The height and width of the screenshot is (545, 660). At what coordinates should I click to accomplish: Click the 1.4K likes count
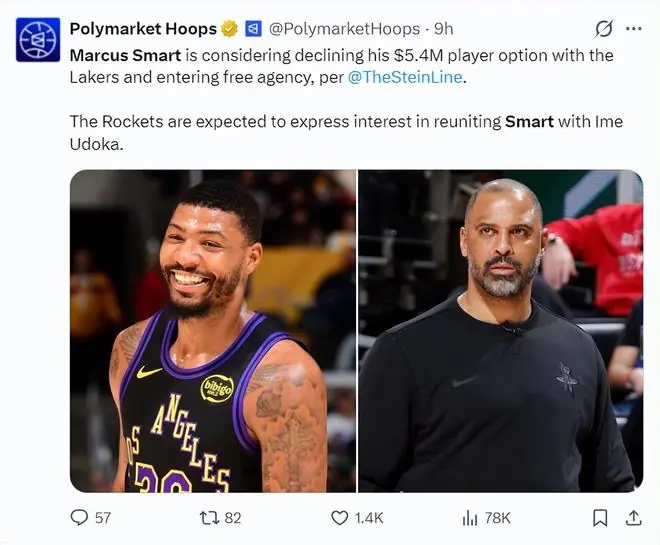click(x=369, y=518)
